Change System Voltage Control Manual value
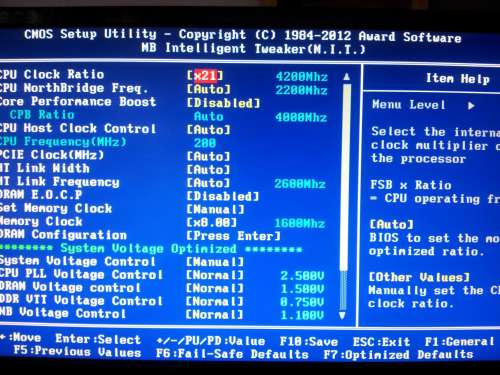The image size is (500, 375). [215, 262]
